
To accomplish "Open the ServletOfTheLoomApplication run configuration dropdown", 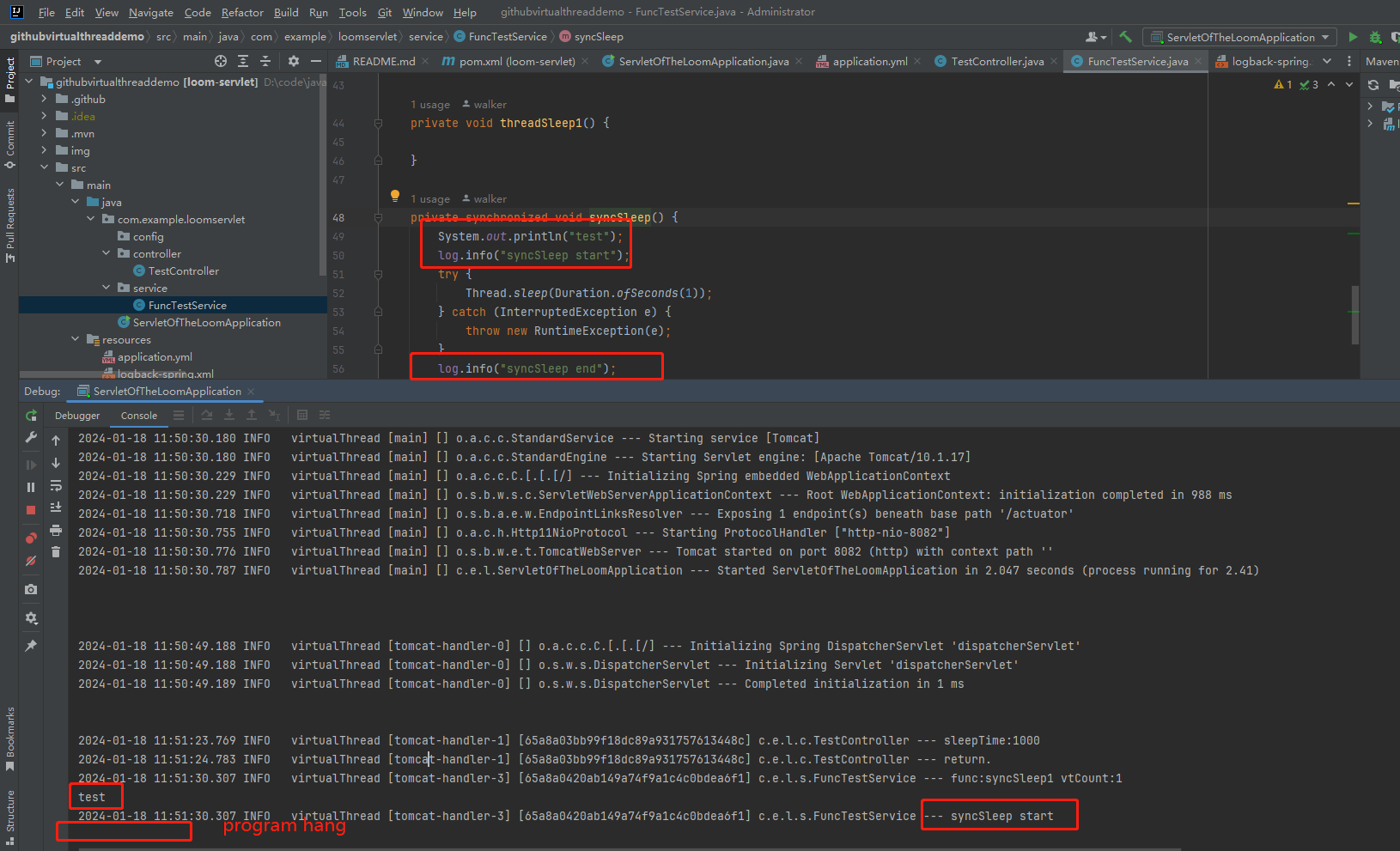I will [1239, 37].
